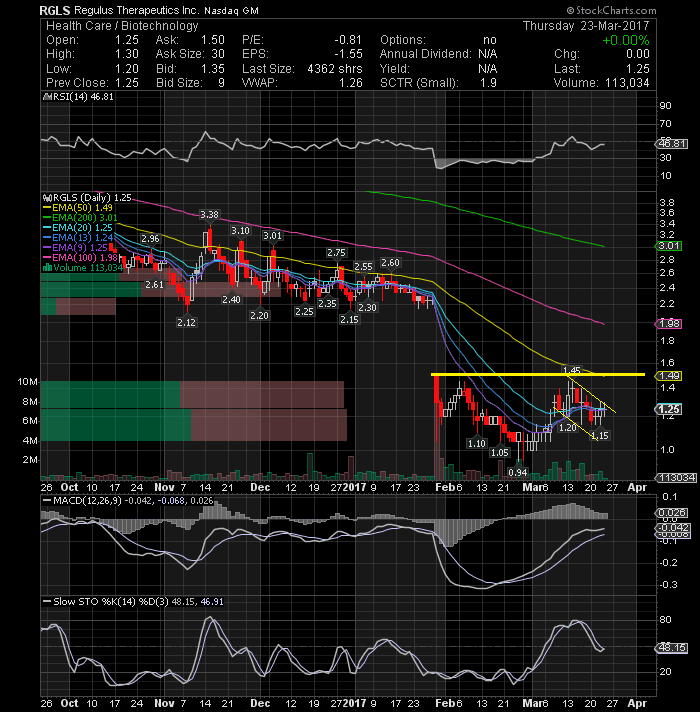Click the pink 1.98 EMA tag on price axis
This screenshot has width=700, height=712.
669,324
